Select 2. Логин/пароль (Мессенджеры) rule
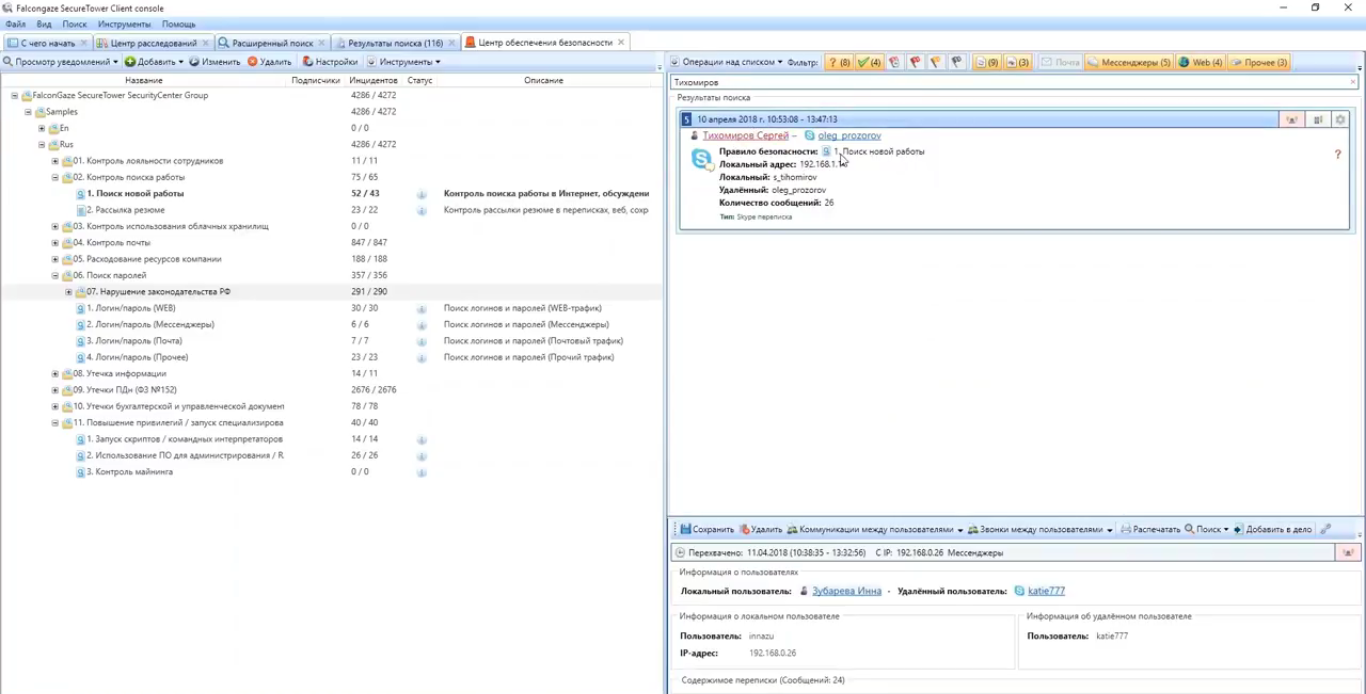1366x694 pixels. [150, 325]
